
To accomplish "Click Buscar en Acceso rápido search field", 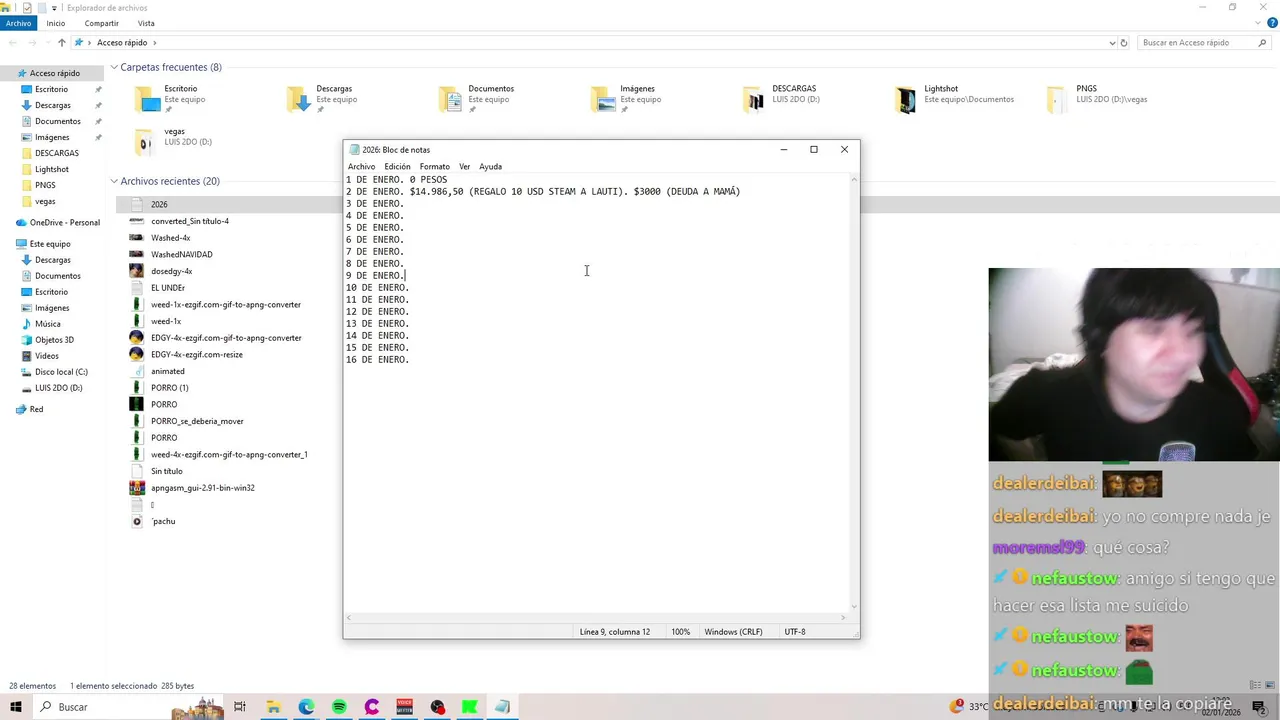I will click(1204, 43).
